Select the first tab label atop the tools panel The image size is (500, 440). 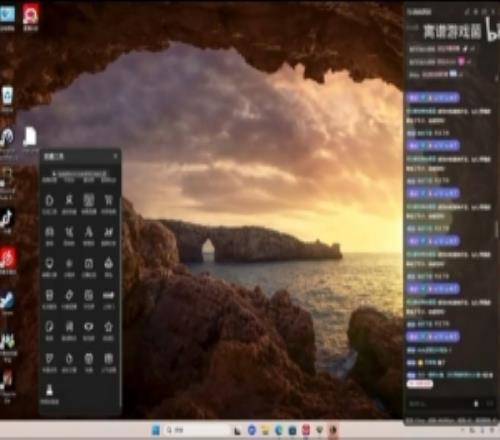50,180
